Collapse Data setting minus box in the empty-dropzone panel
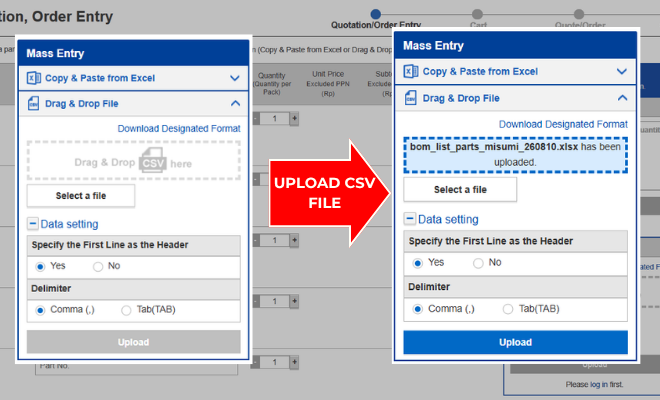 [33, 224]
